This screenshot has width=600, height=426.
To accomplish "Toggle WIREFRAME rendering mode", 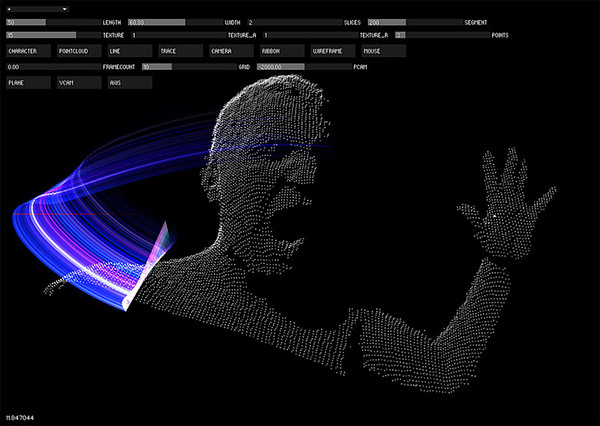I will [x=332, y=50].
